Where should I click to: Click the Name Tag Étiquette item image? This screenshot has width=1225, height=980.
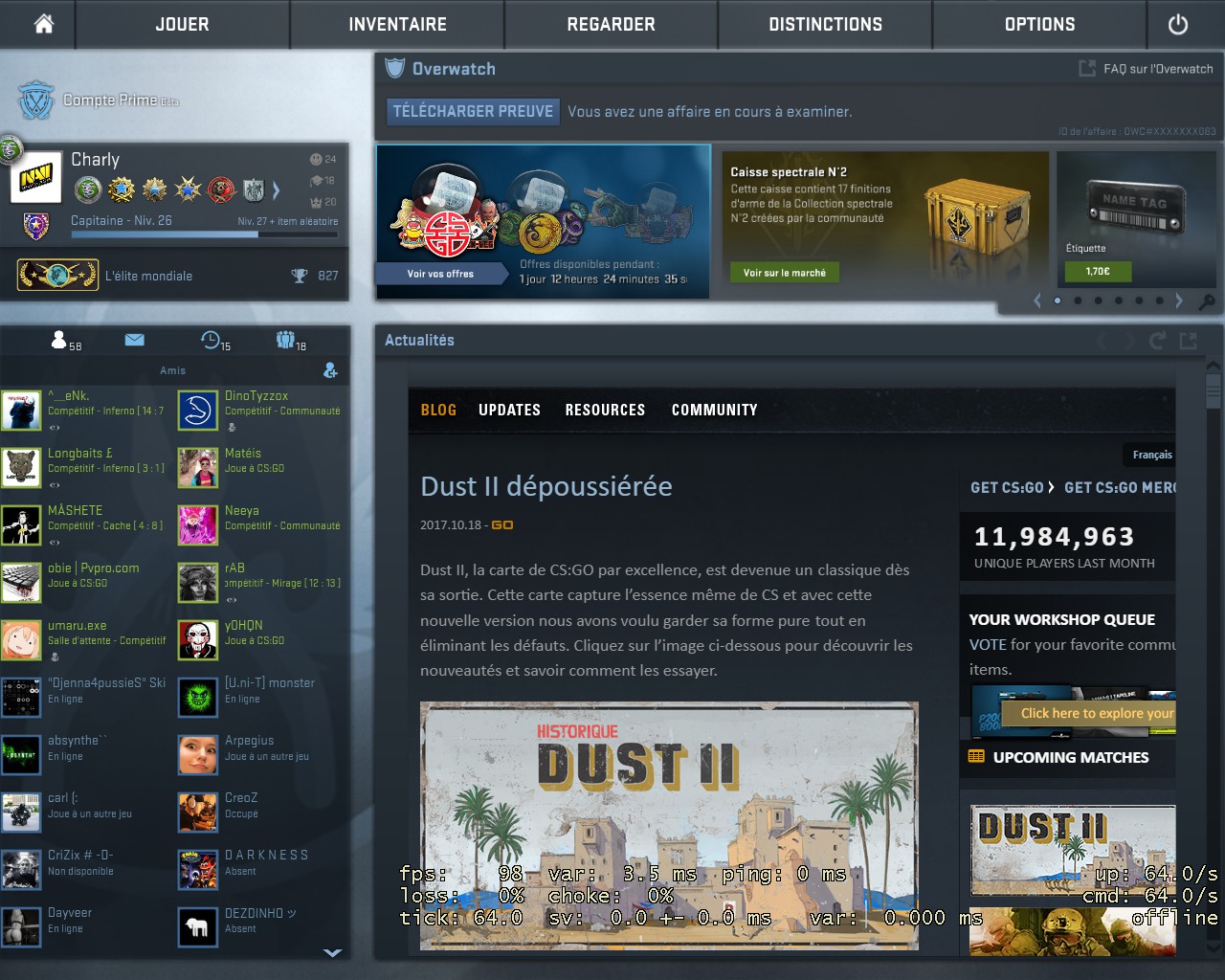pyautogui.click(x=1136, y=209)
